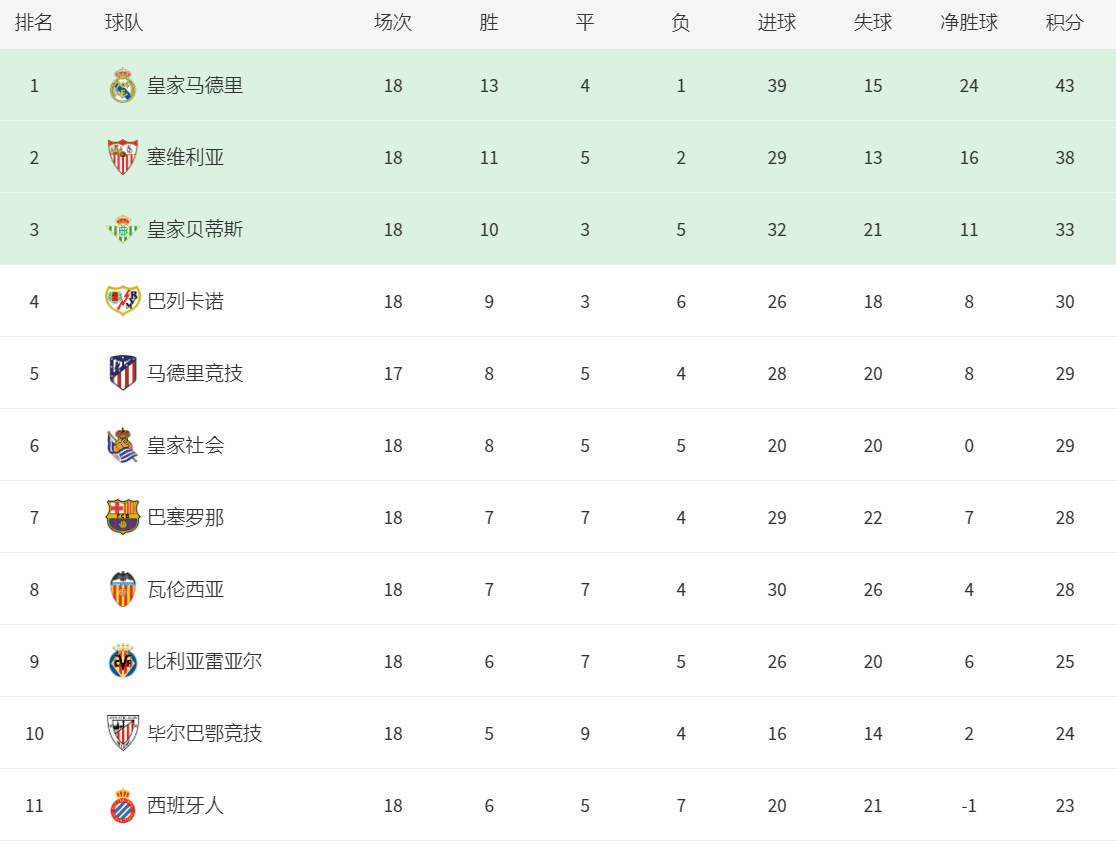Select the 排名 column header
1116x858 pixels.
pyautogui.click(x=33, y=23)
